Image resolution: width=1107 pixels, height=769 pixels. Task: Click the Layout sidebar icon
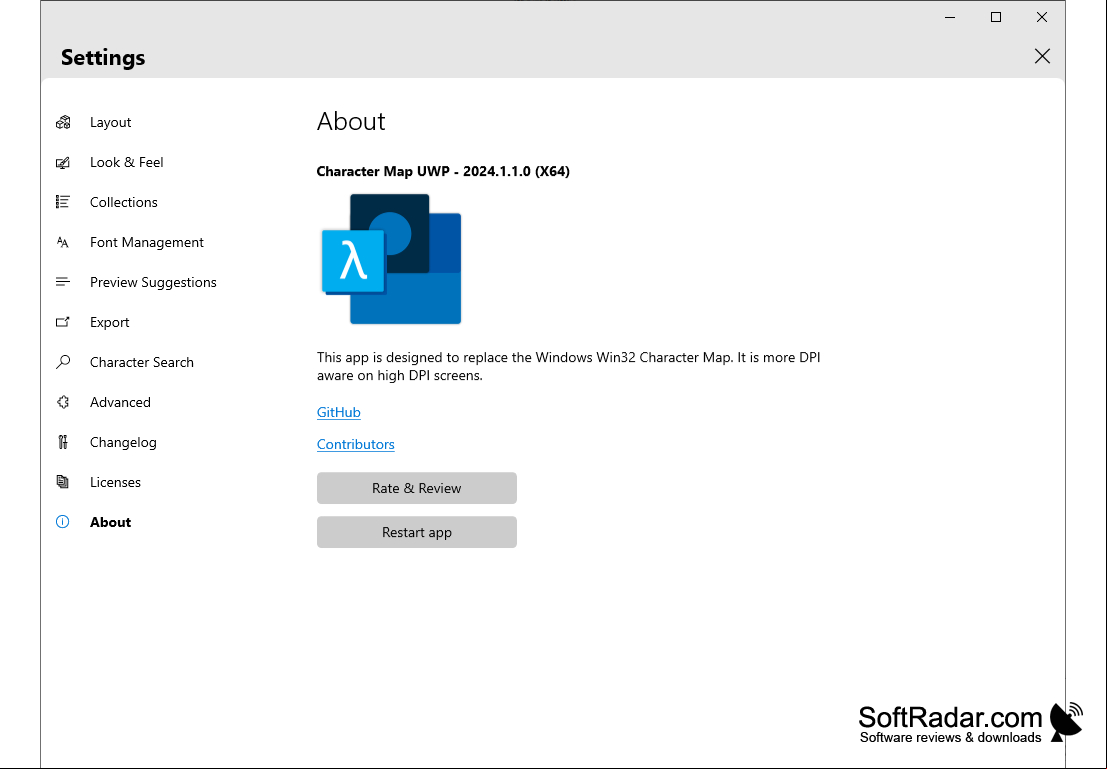pos(63,122)
